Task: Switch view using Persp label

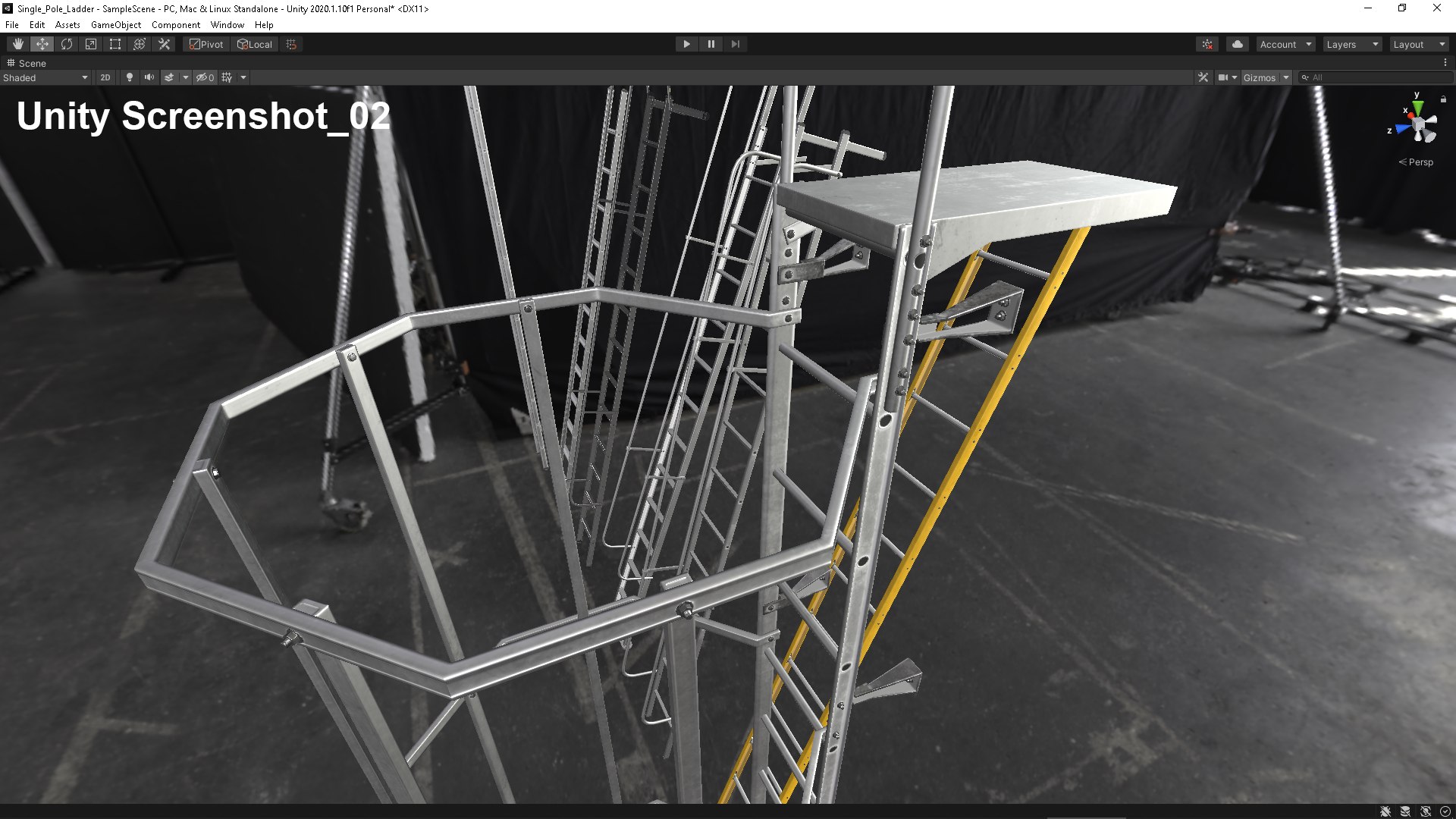Action: tap(1417, 162)
